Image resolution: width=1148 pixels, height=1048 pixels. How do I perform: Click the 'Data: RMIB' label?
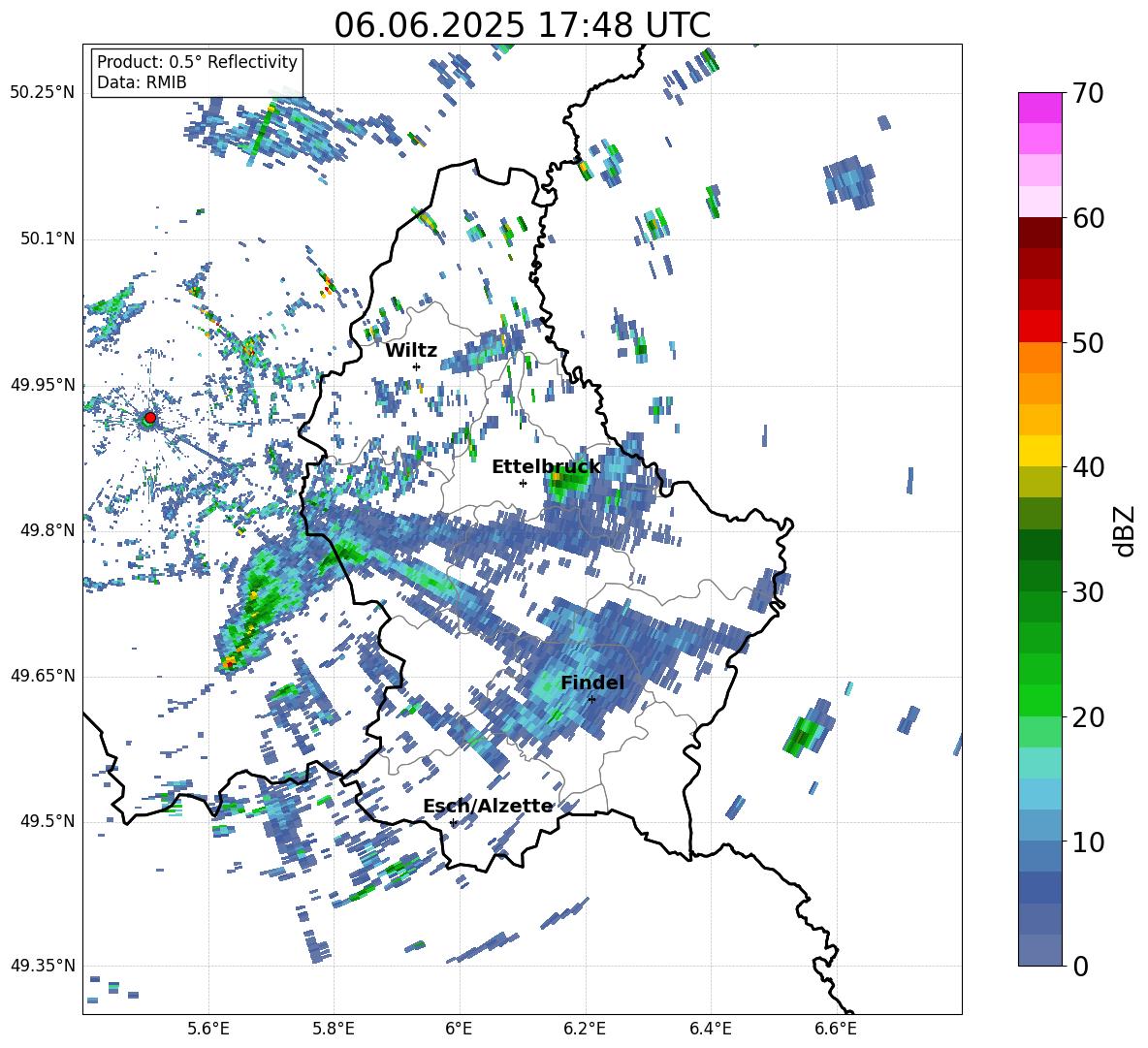click(x=142, y=82)
